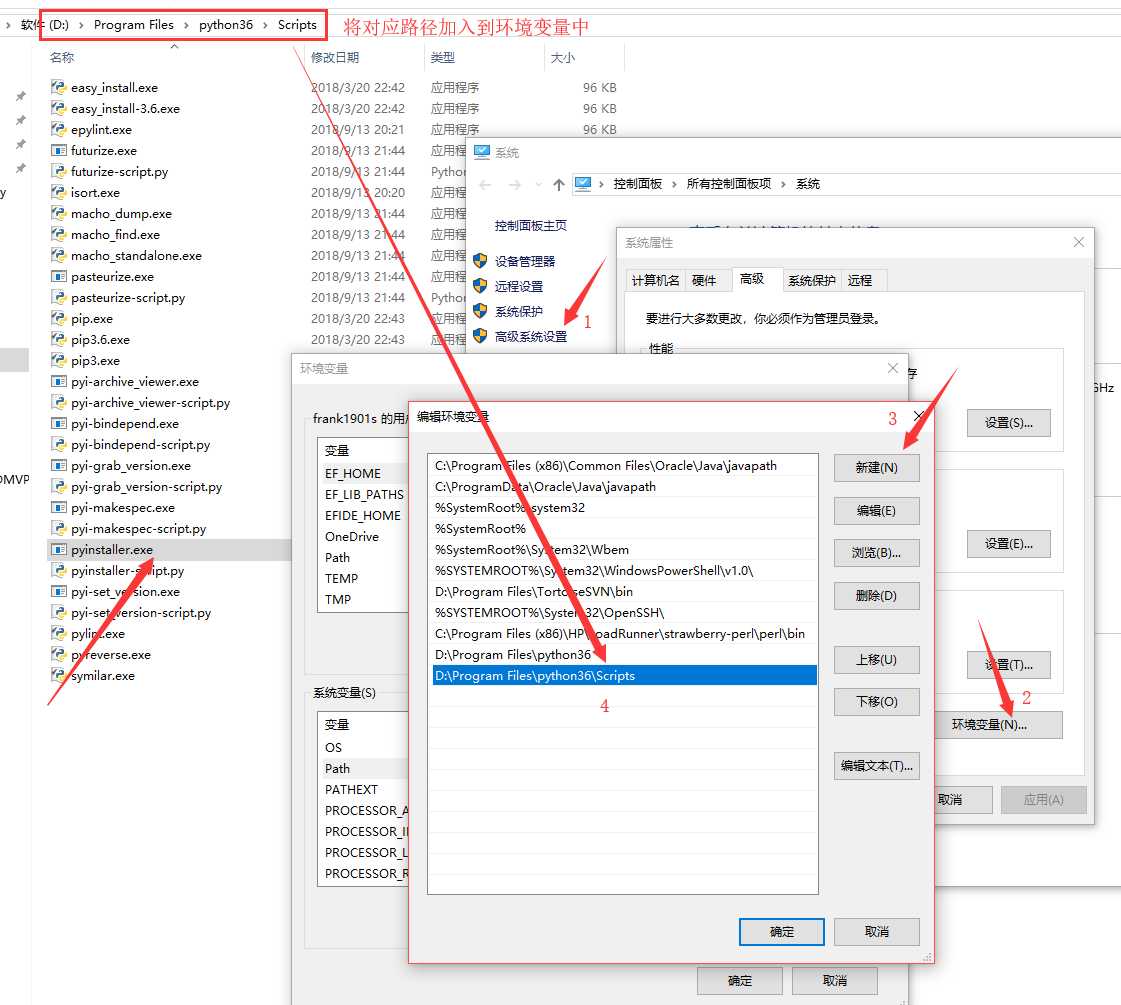Switch to 硬件 tab
Screen dimensions: 1121x1005
(x=704, y=281)
